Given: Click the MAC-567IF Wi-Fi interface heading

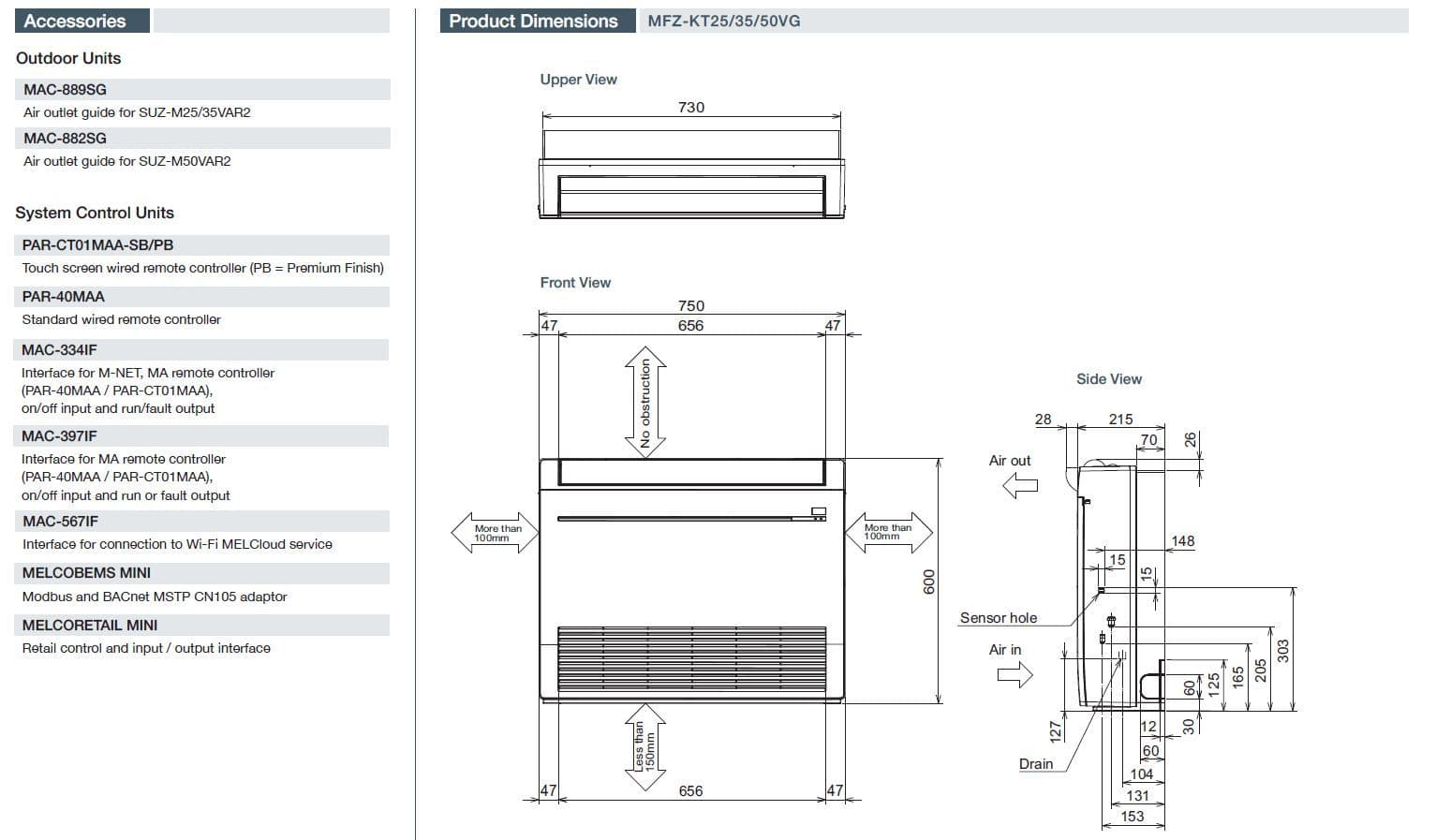Looking at the screenshot, I should coord(60,521).
